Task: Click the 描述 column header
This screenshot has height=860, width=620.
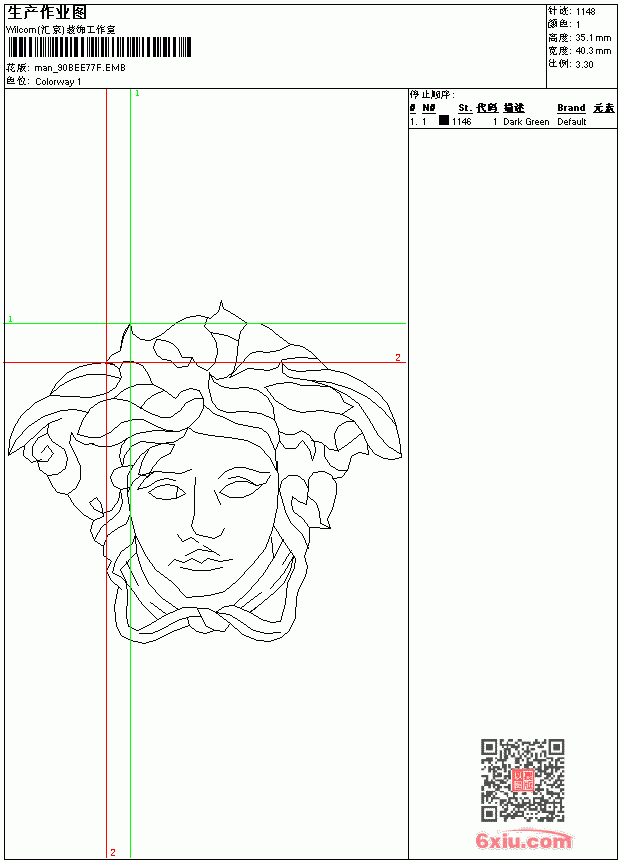Action: click(x=514, y=108)
